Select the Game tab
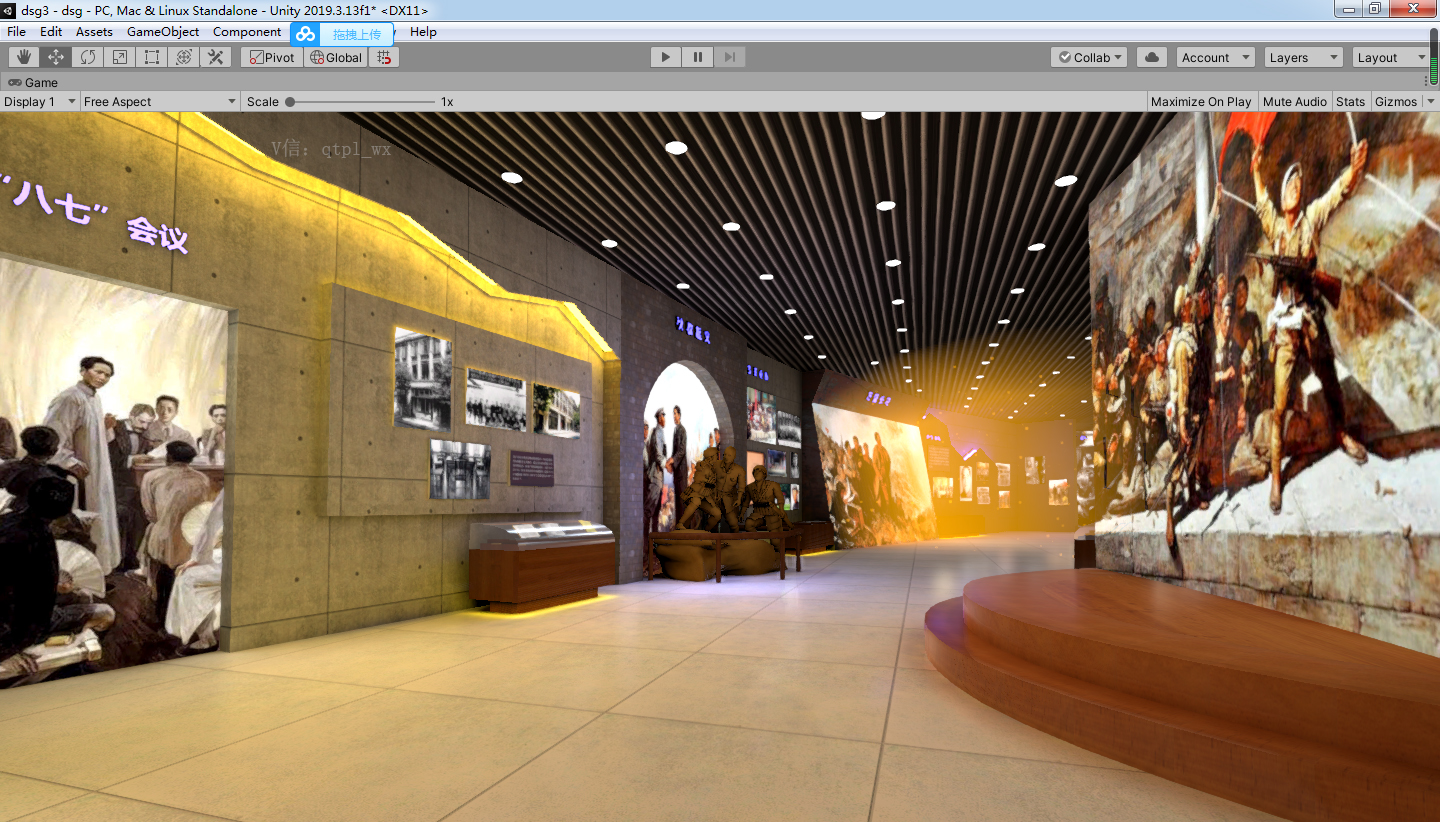1440x822 pixels. 33,82
